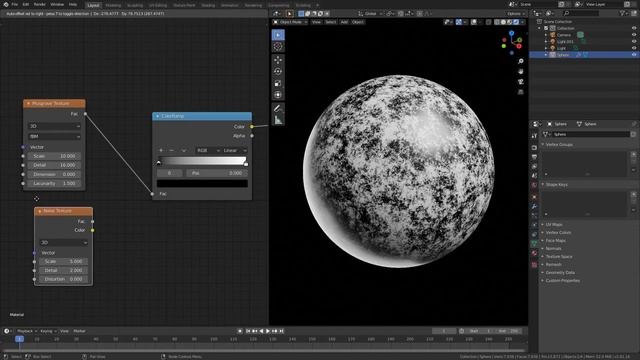640x360 pixels.
Task: Open the Object Mode dropdown
Action: click(290, 22)
